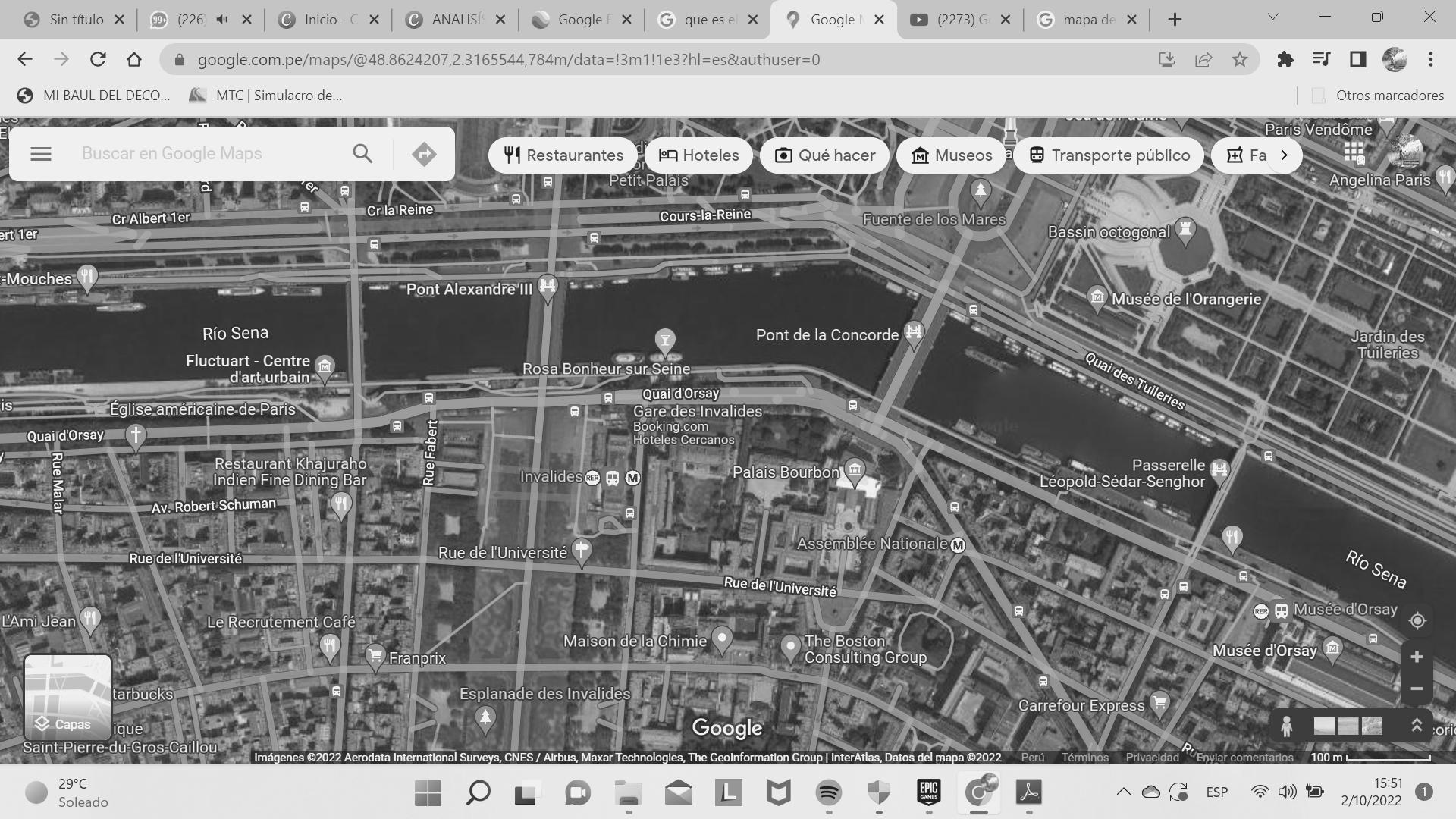Image resolution: width=1456 pixels, height=819 pixels.
Task: Open the Windows Start menu
Action: click(x=428, y=793)
